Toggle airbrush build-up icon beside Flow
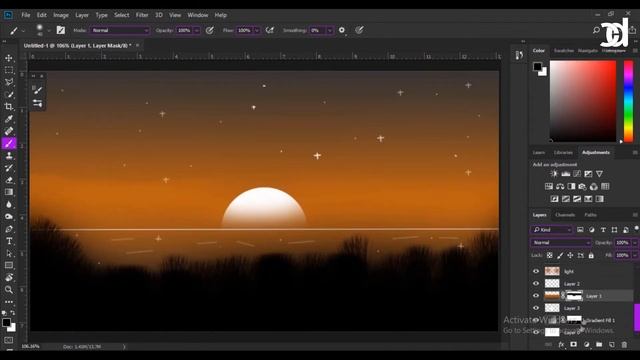640x360 pixels. [x=270, y=30]
